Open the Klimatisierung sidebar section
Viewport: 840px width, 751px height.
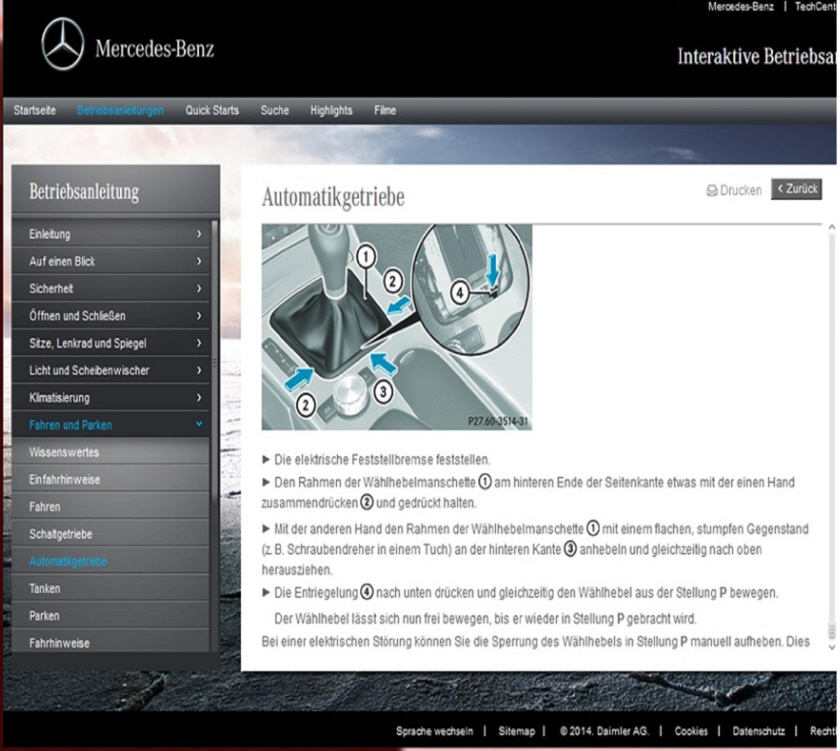pos(111,398)
